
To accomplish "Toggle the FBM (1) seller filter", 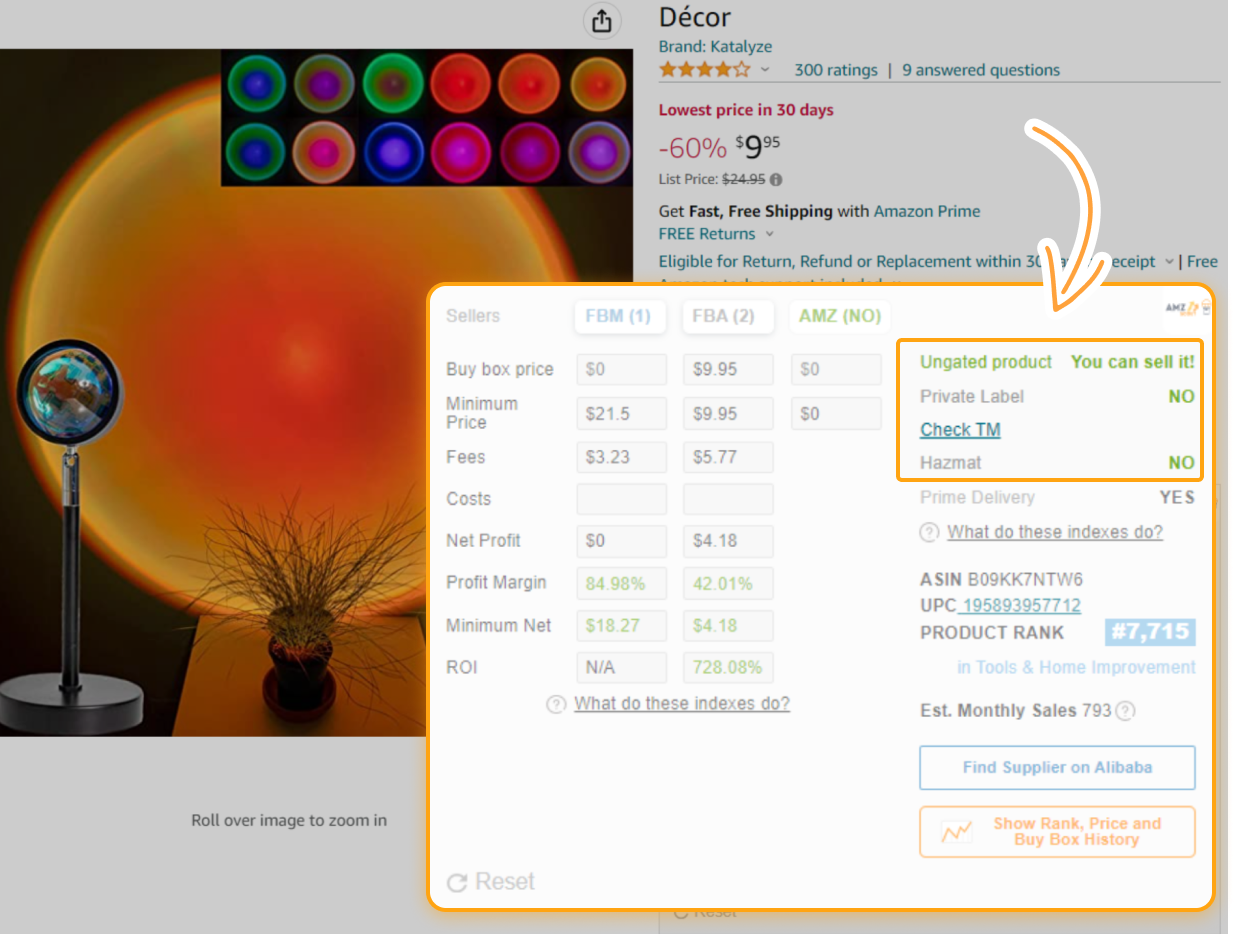I will click(620, 316).
